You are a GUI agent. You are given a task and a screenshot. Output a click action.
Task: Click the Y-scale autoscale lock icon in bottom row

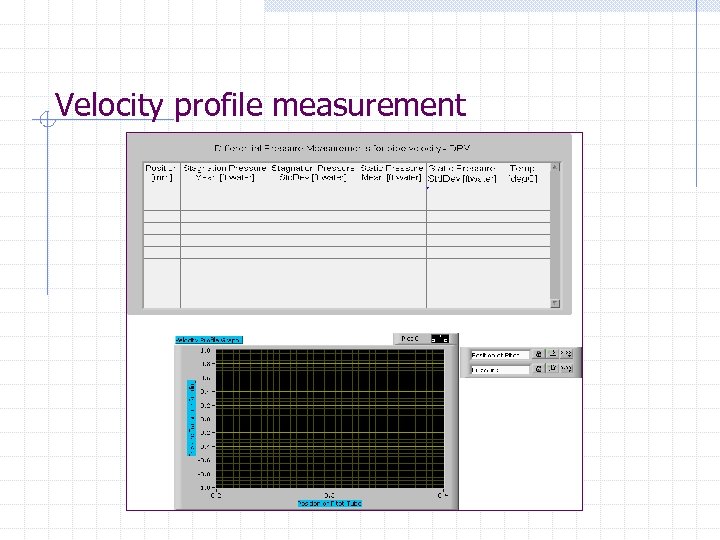click(539, 369)
